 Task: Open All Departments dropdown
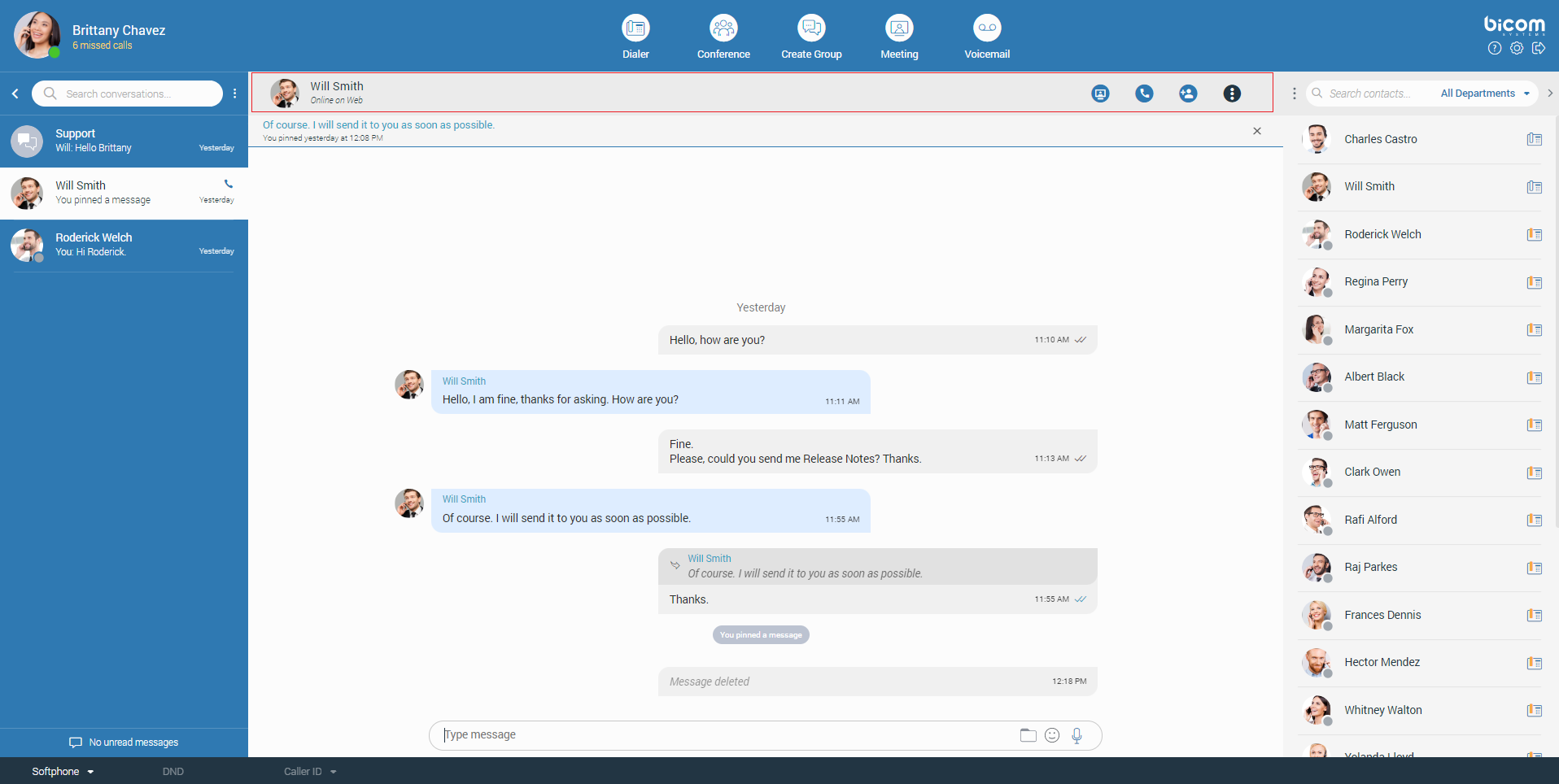[1485, 94]
